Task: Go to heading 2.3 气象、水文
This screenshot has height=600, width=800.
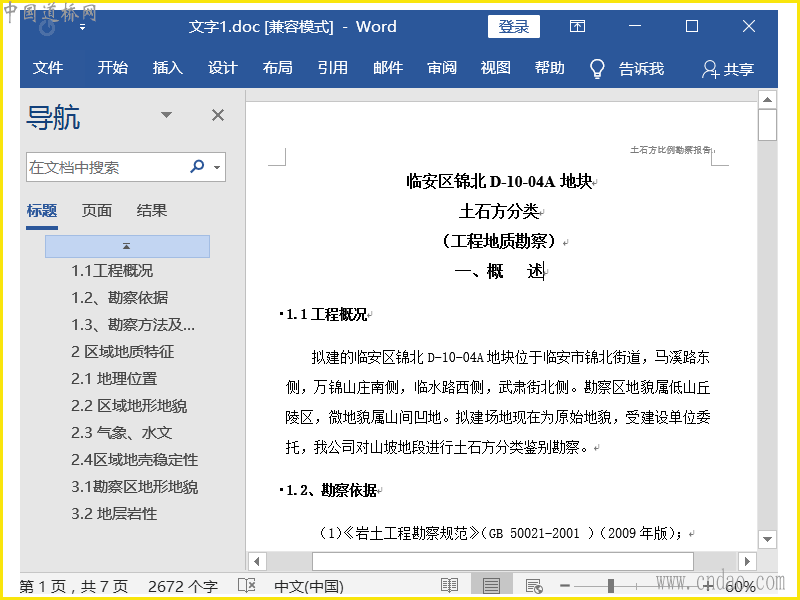Action: pos(121,433)
